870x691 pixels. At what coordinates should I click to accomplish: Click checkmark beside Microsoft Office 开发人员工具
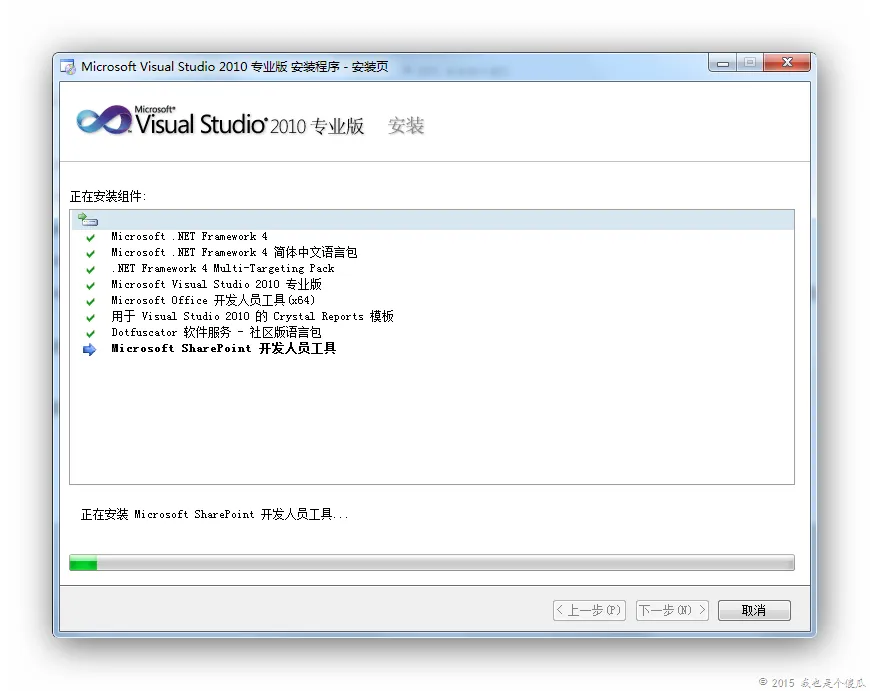[x=90, y=302]
